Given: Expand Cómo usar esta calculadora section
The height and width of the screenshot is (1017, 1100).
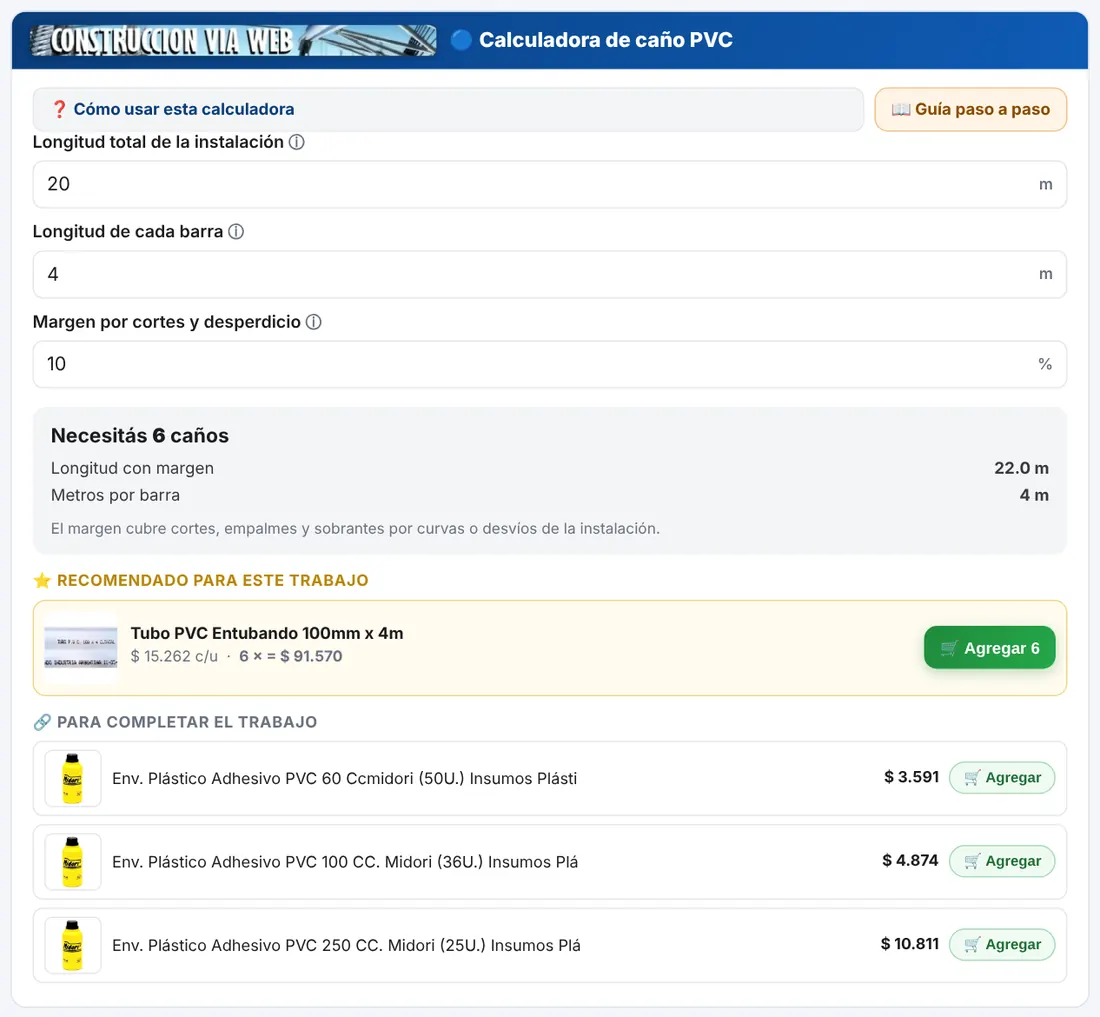Looking at the screenshot, I should point(448,109).
